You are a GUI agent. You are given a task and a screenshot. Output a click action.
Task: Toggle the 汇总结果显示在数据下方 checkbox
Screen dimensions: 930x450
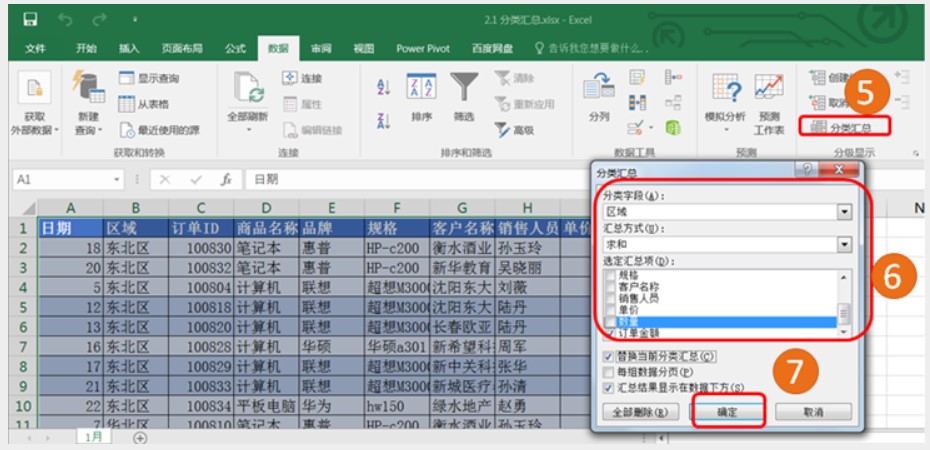[x=608, y=388]
